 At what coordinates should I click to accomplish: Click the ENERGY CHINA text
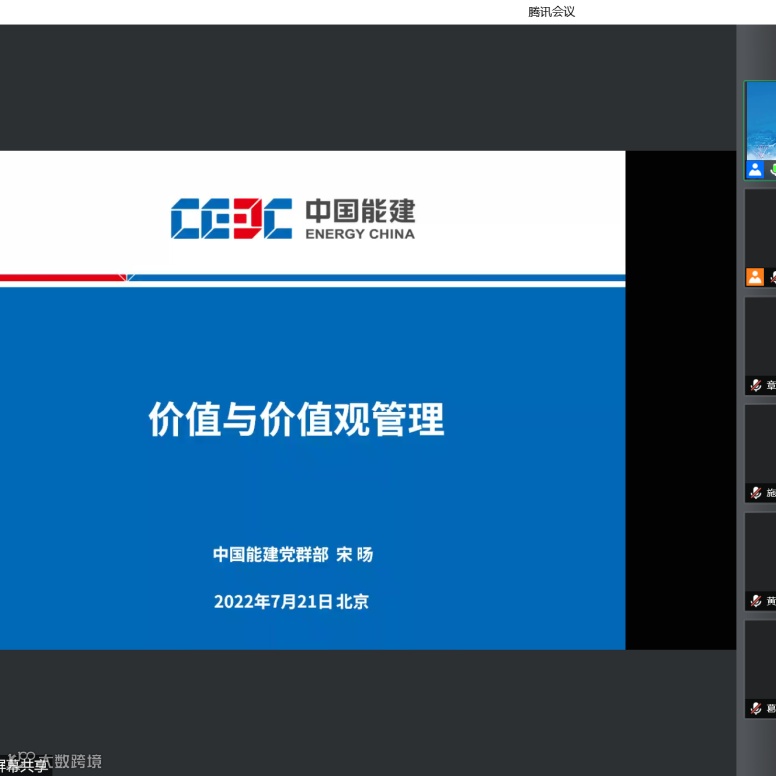tap(360, 234)
